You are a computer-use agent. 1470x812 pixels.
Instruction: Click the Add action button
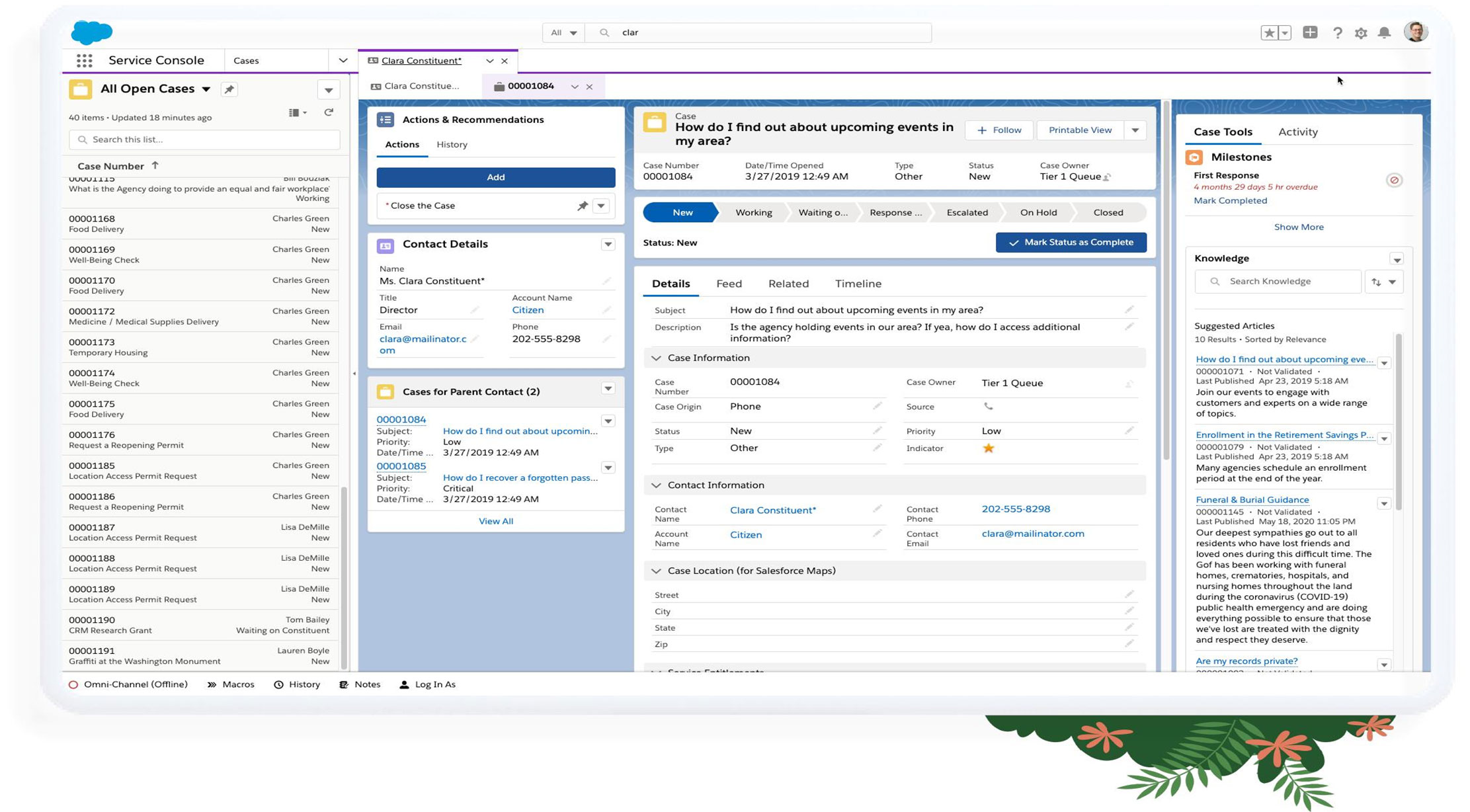pyautogui.click(x=495, y=177)
